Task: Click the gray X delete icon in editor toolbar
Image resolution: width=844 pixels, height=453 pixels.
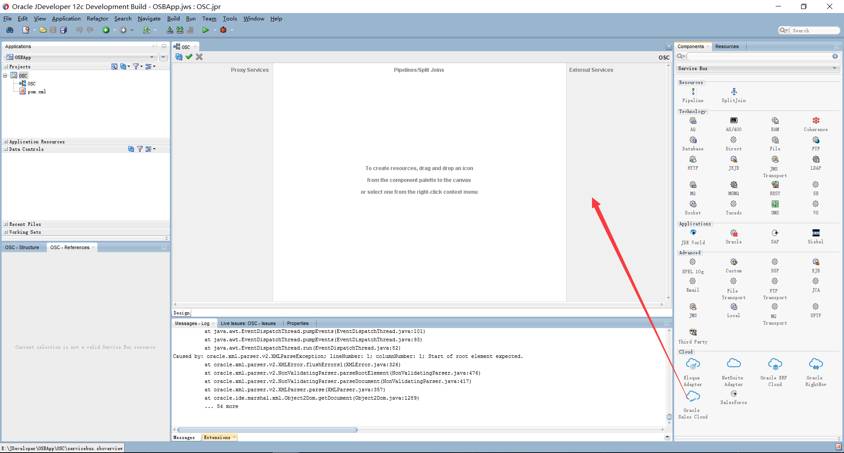Action: coord(199,57)
